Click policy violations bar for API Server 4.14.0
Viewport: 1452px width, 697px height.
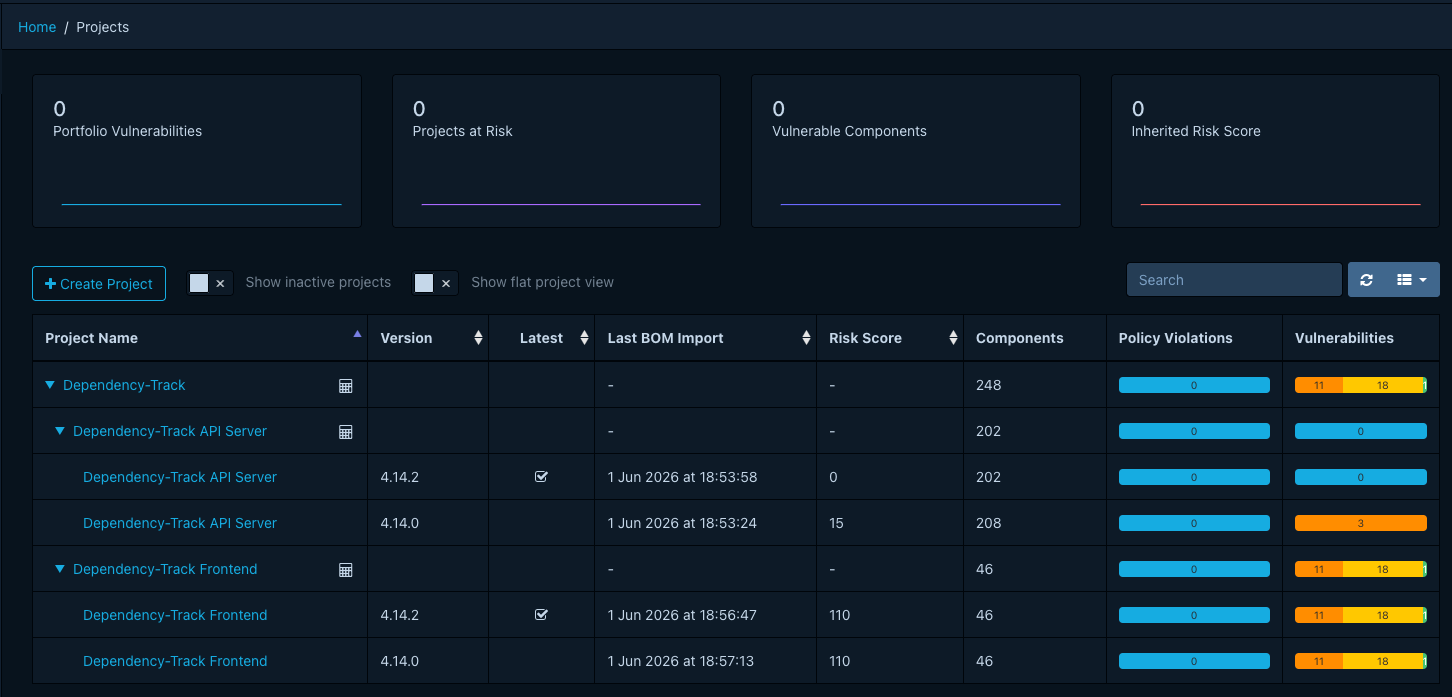pyautogui.click(x=1194, y=523)
